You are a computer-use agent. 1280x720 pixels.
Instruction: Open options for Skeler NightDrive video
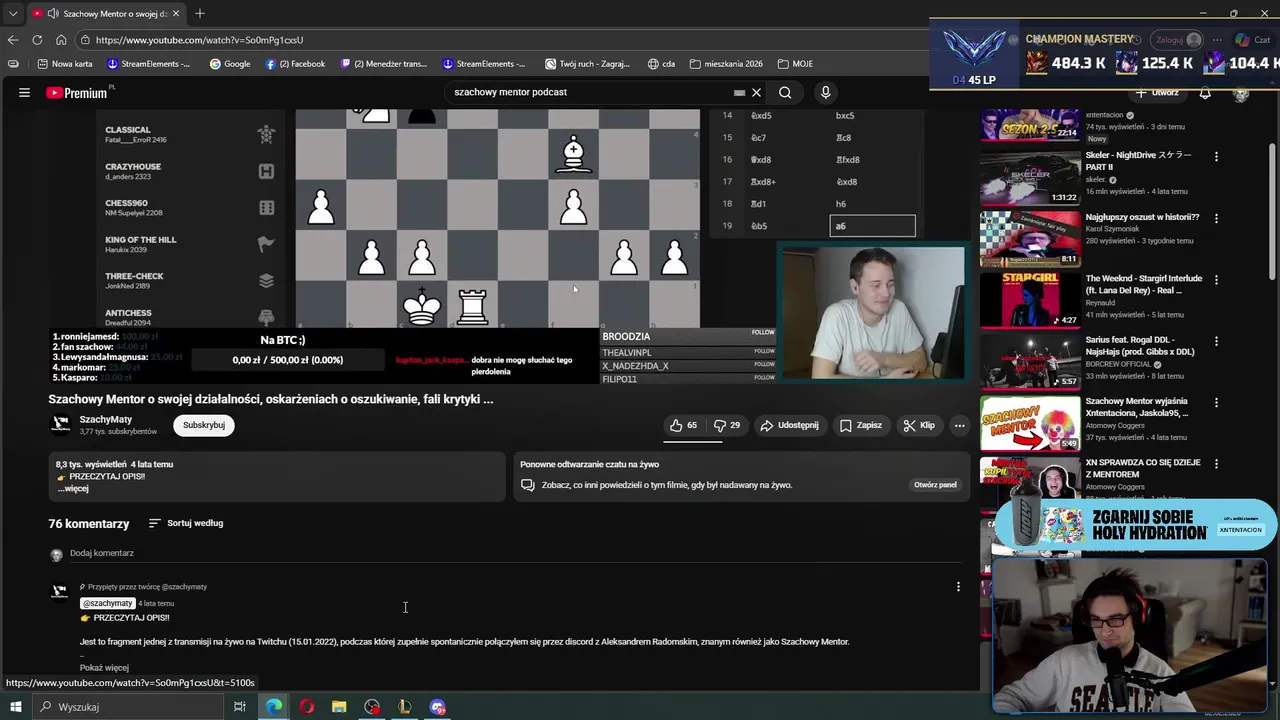tap(1216, 157)
